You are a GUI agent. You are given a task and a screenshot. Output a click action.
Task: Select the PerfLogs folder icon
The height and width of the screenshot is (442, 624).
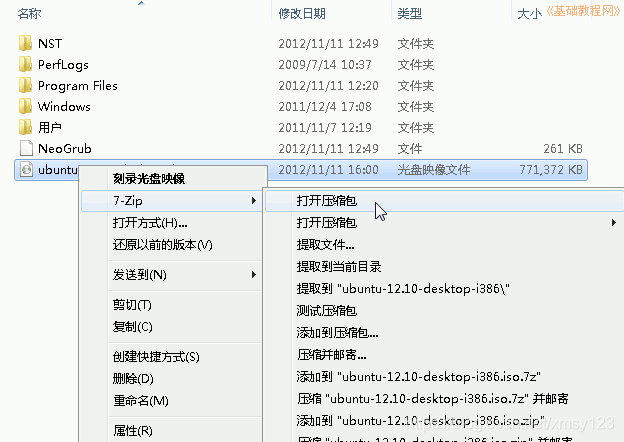(x=25, y=64)
